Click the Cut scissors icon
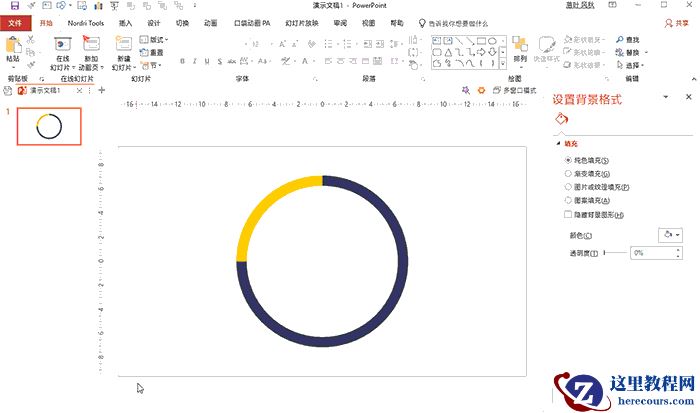The width and height of the screenshot is (700, 413). click(30, 39)
